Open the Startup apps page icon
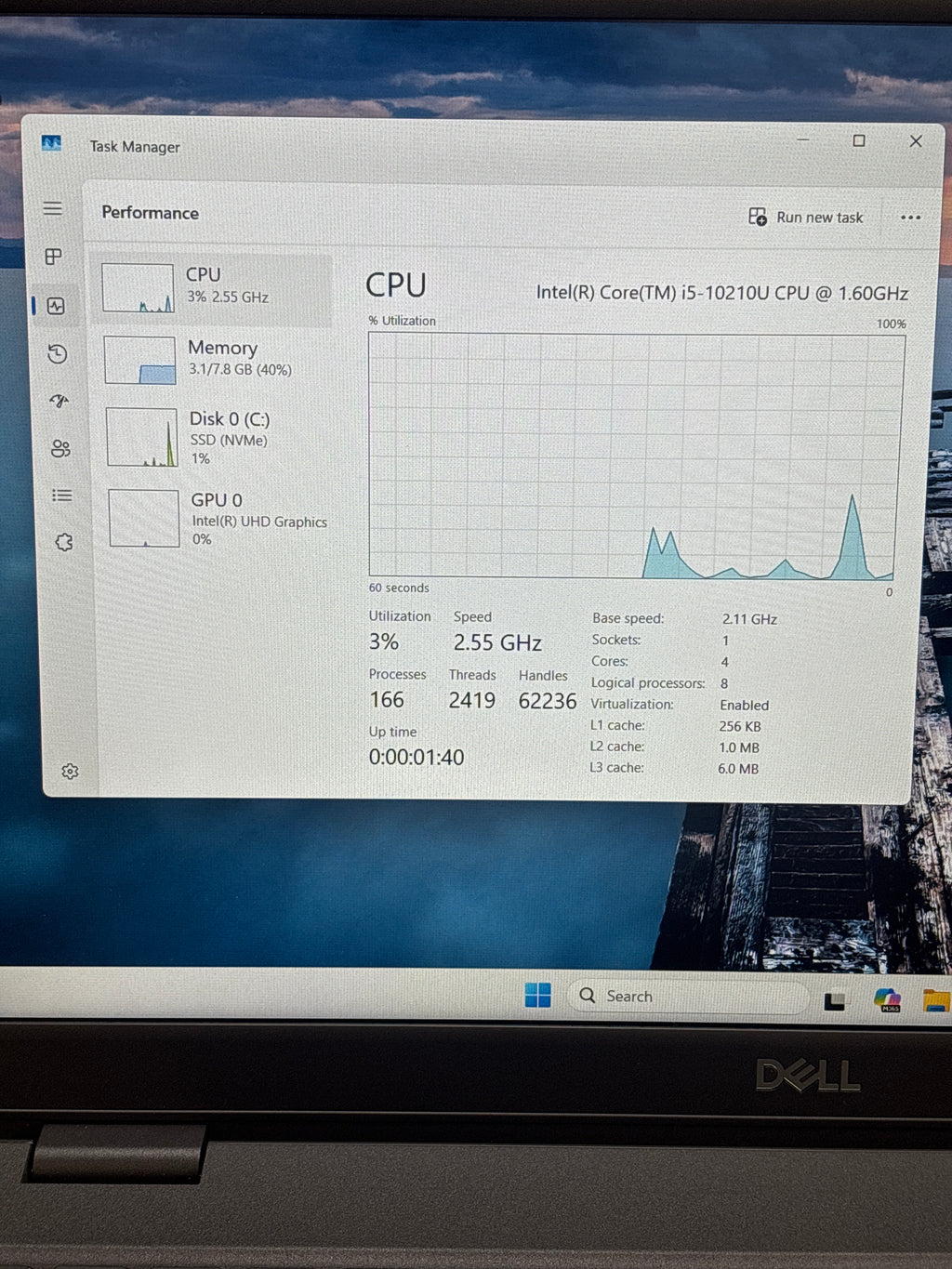 [x=59, y=402]
